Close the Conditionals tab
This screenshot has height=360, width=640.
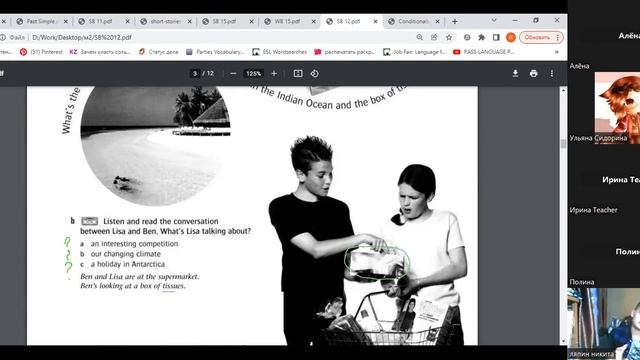438,21
